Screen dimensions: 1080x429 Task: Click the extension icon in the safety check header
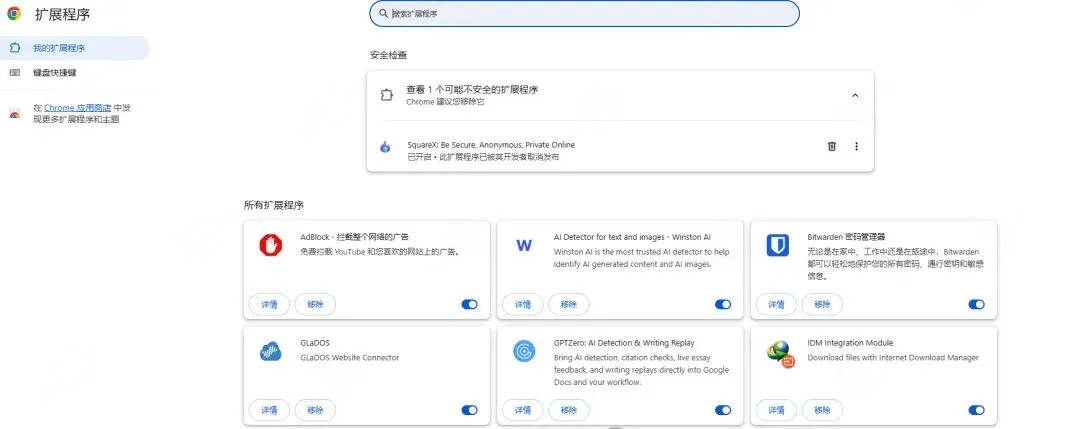tap(387, 95)
